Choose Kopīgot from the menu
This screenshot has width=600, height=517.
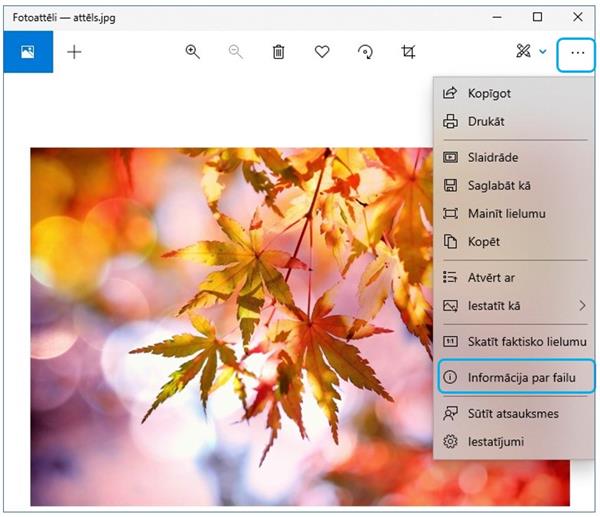click(x=514, y=93)
